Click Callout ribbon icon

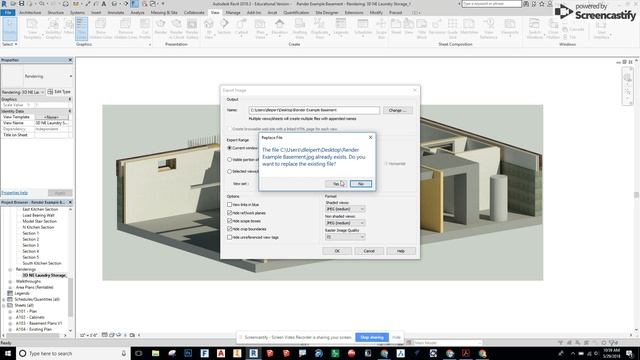(x=241, y=27)
